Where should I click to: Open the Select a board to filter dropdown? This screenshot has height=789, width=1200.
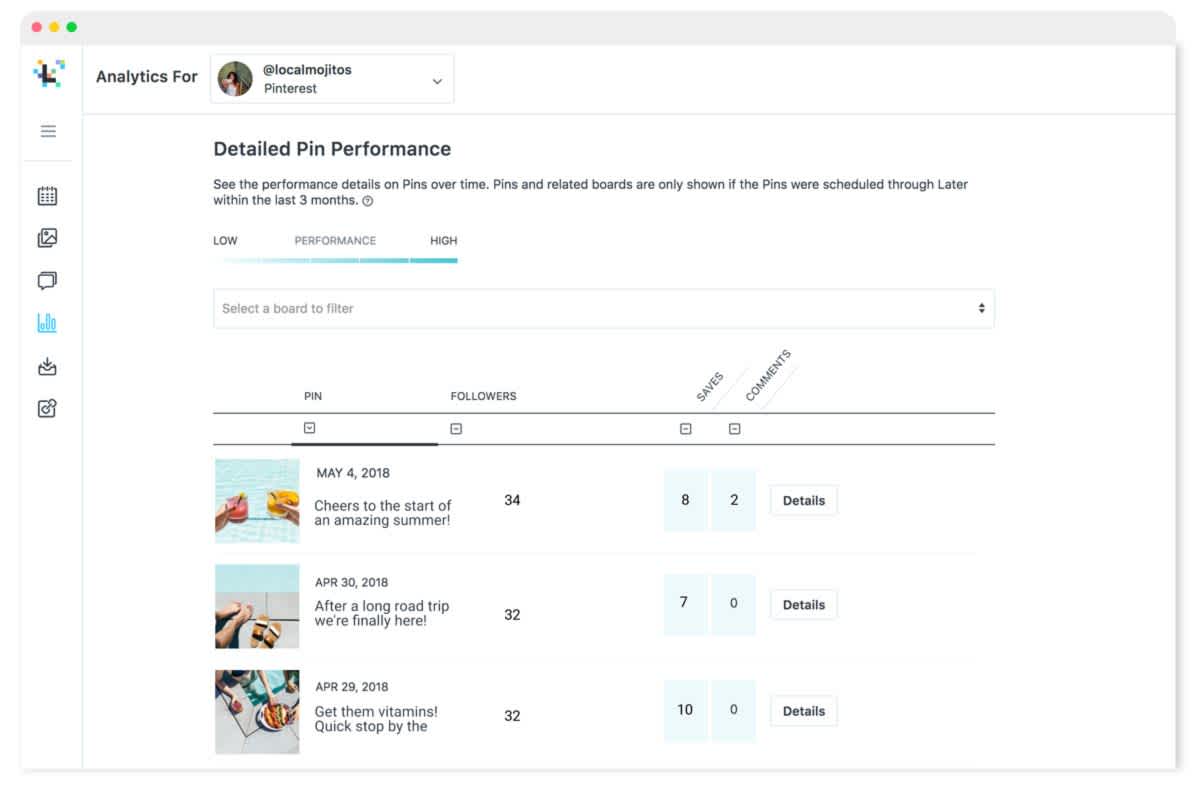(604, 308)
